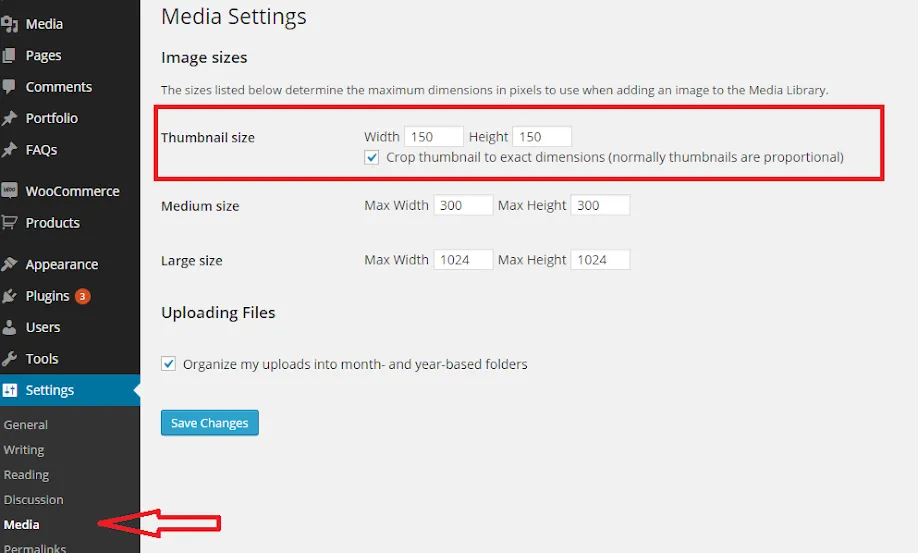918x553 pixels.
Task: Click the 'Crop thumbnail to exact dimensions' label text
Action: [x=615, y=157]
